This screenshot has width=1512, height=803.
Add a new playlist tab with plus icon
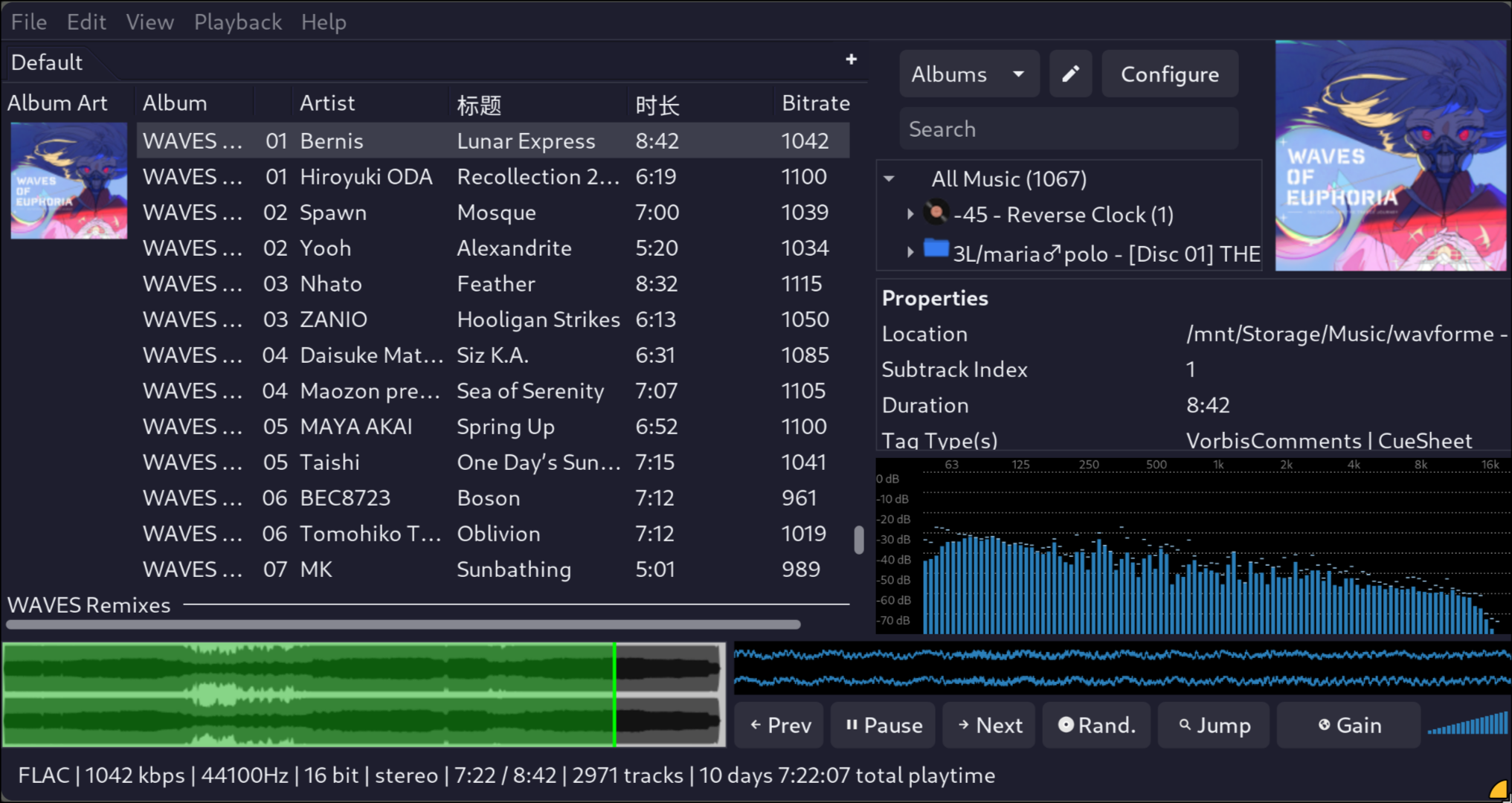(851, 59)
